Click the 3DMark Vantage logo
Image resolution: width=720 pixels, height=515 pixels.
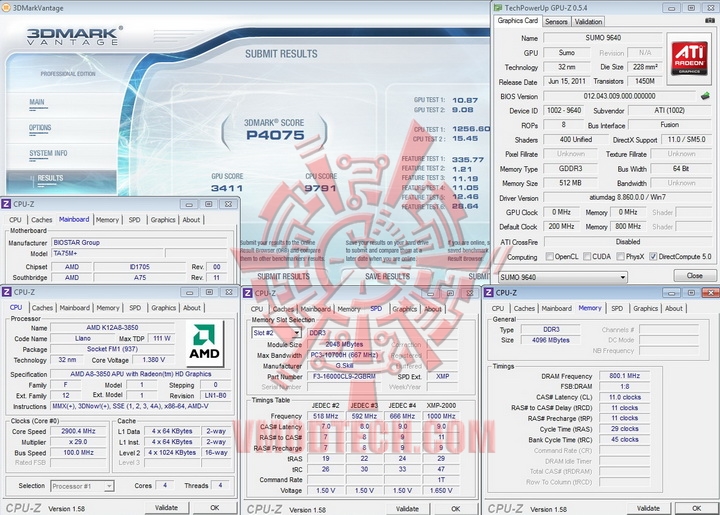[74, 36]
